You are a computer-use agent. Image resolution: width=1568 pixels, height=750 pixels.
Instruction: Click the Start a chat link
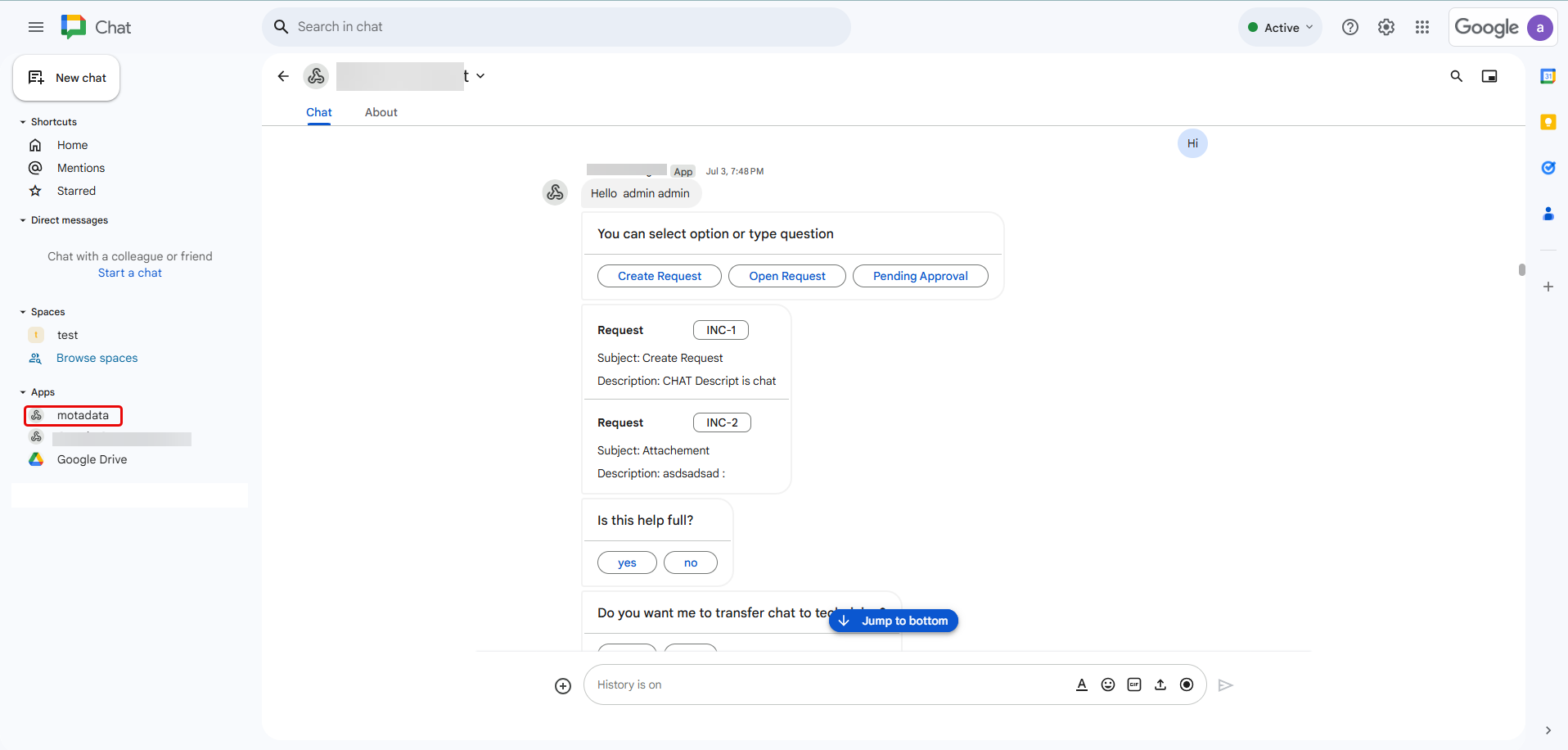pos(129,272)
